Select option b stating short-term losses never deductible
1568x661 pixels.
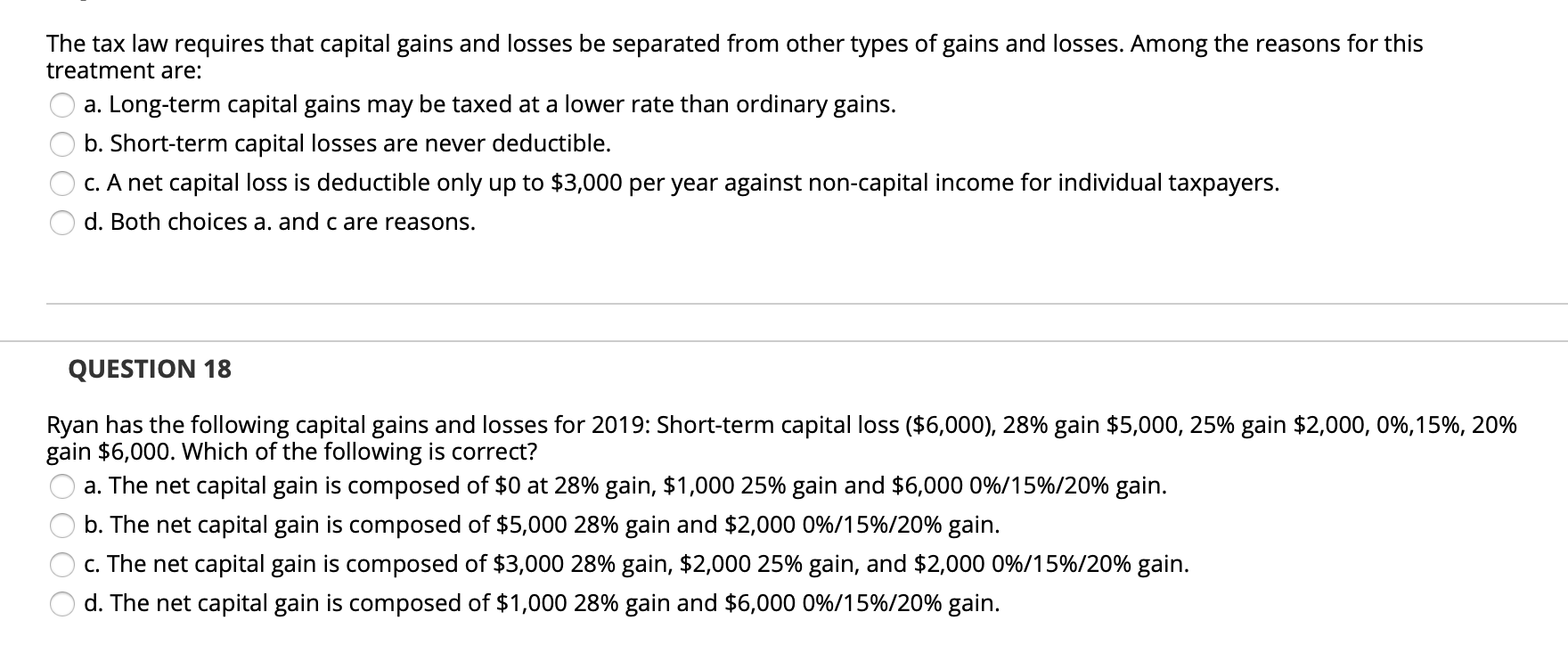coord(62,145)
